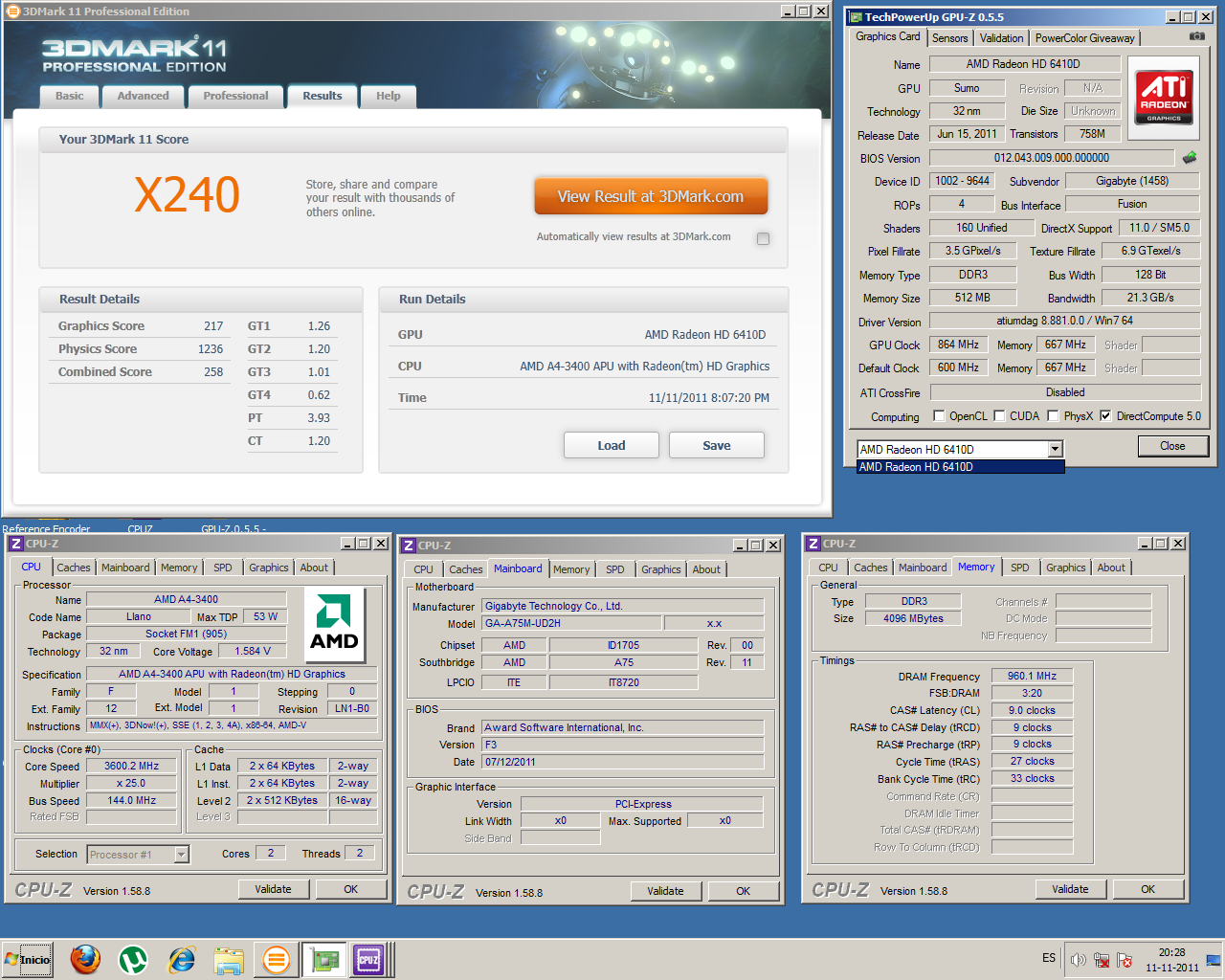
Task: Click the BIOS save chip icon in GPU-Z
Action: (1190, 158)
